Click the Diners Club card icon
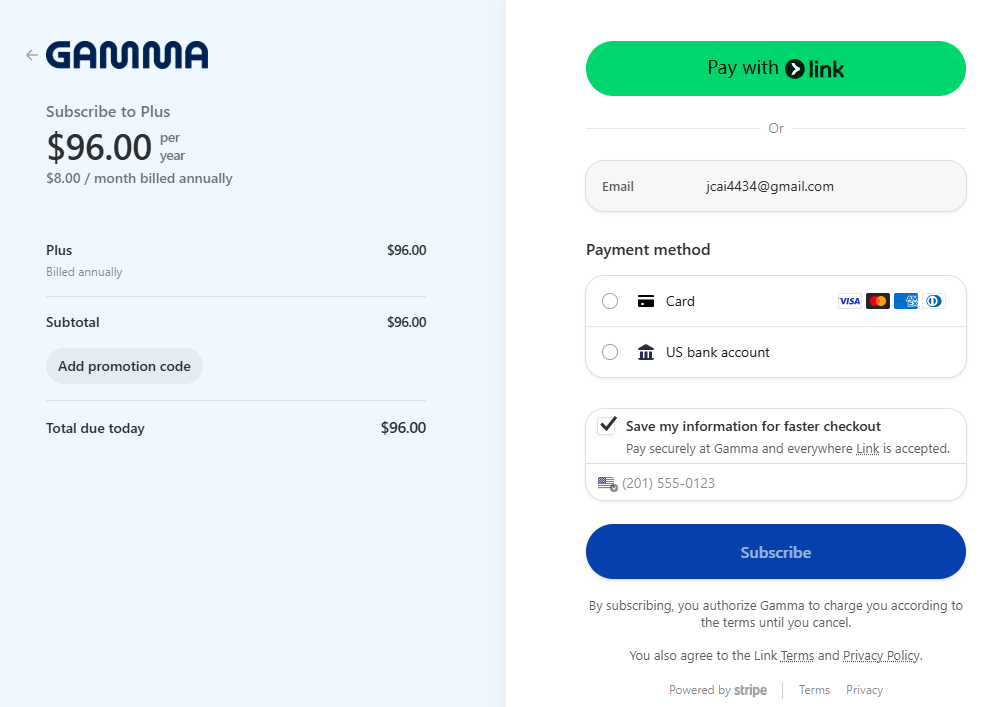 pyautogui.click(x=934, y=301)
